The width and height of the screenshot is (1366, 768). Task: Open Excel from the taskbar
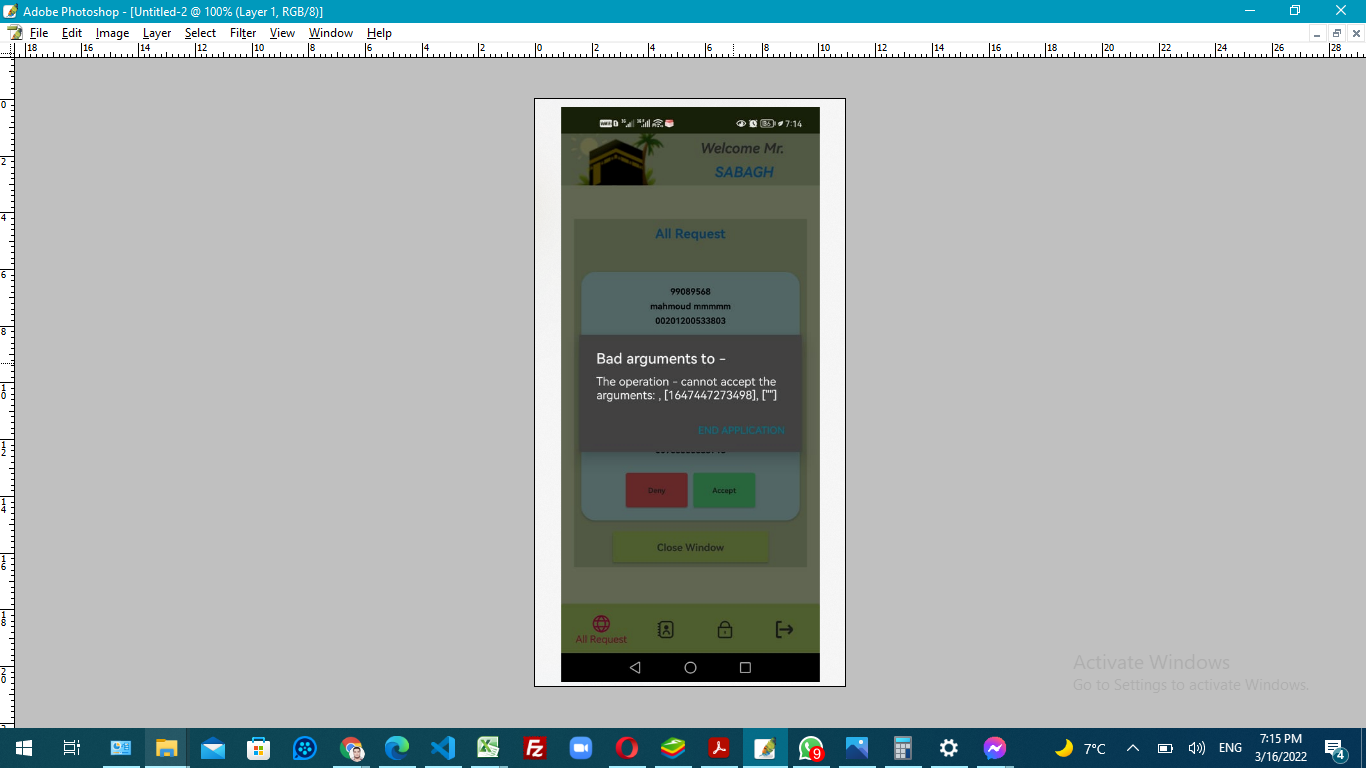[x=489, y=748]
